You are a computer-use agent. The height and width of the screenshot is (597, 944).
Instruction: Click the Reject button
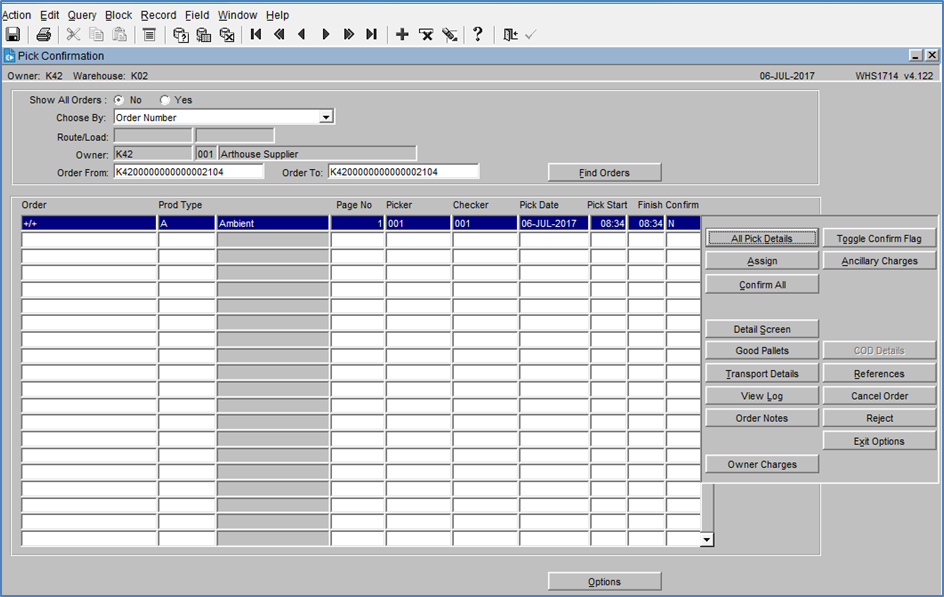pos(879,418)
